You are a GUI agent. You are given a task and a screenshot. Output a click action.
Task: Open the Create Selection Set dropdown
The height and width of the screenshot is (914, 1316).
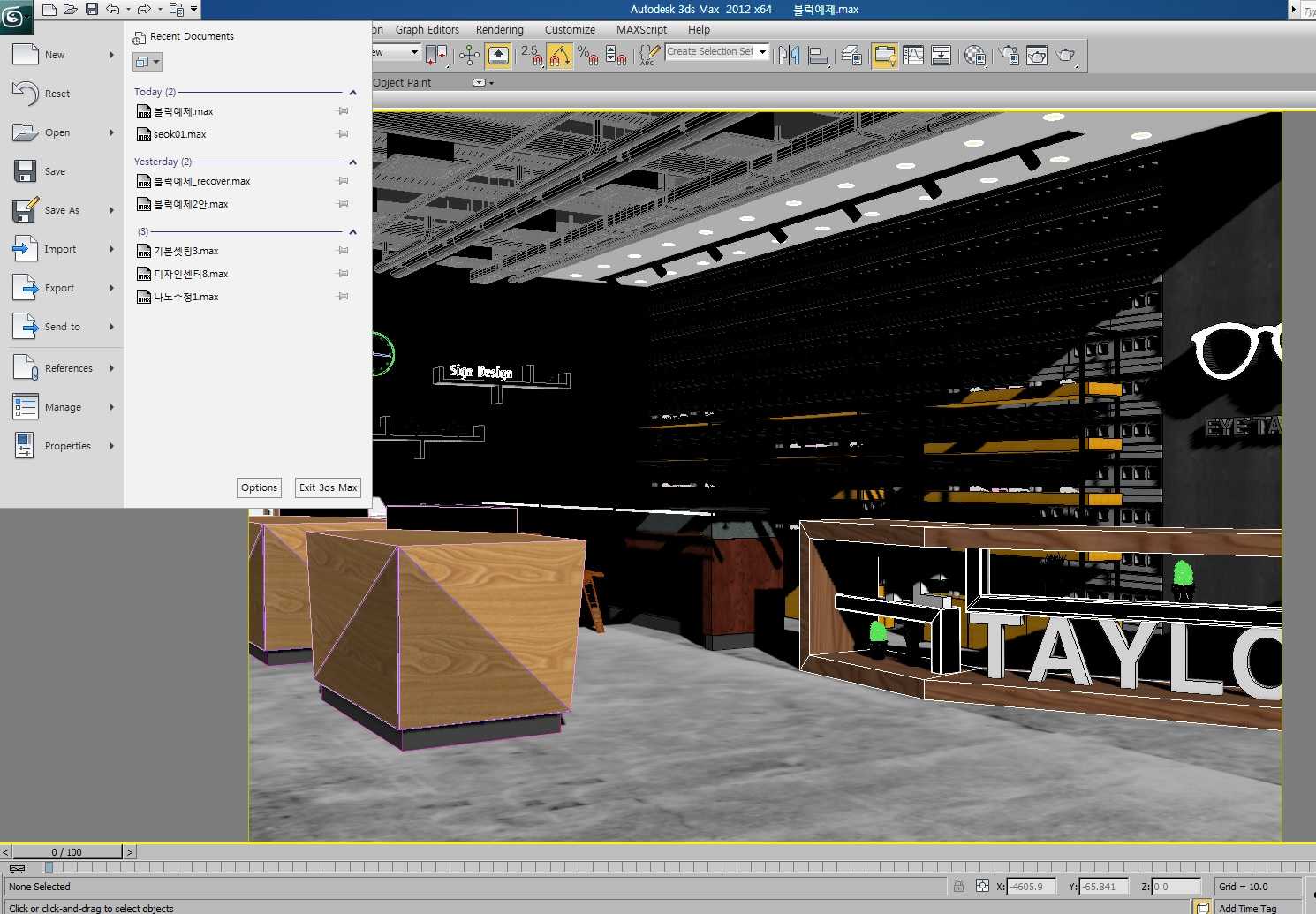[763, 52]
